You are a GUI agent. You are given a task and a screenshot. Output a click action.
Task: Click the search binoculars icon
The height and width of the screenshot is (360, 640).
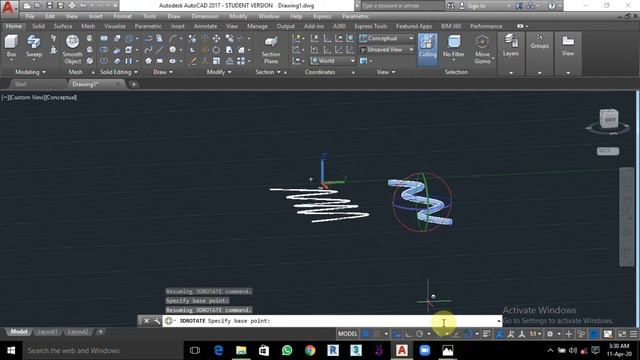tap(451, 6)
